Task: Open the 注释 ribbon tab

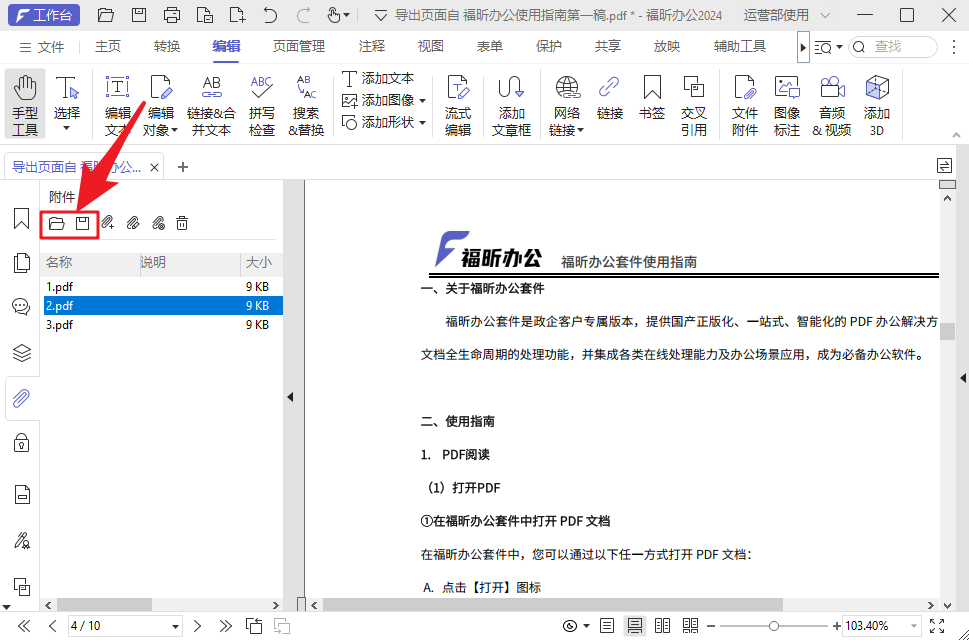Action: click(x=371, y=45)
